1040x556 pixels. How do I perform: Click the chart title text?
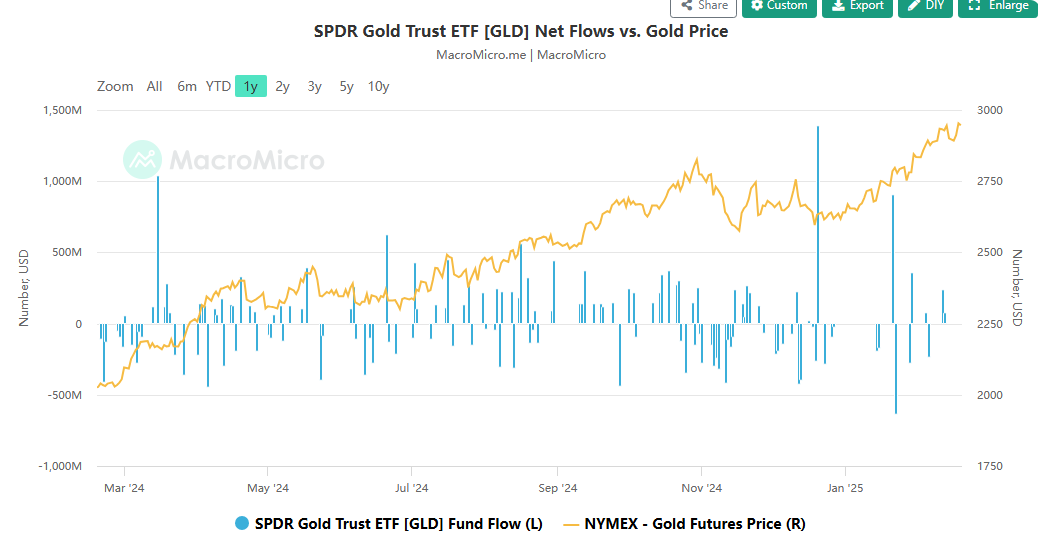tap(521, 31)
